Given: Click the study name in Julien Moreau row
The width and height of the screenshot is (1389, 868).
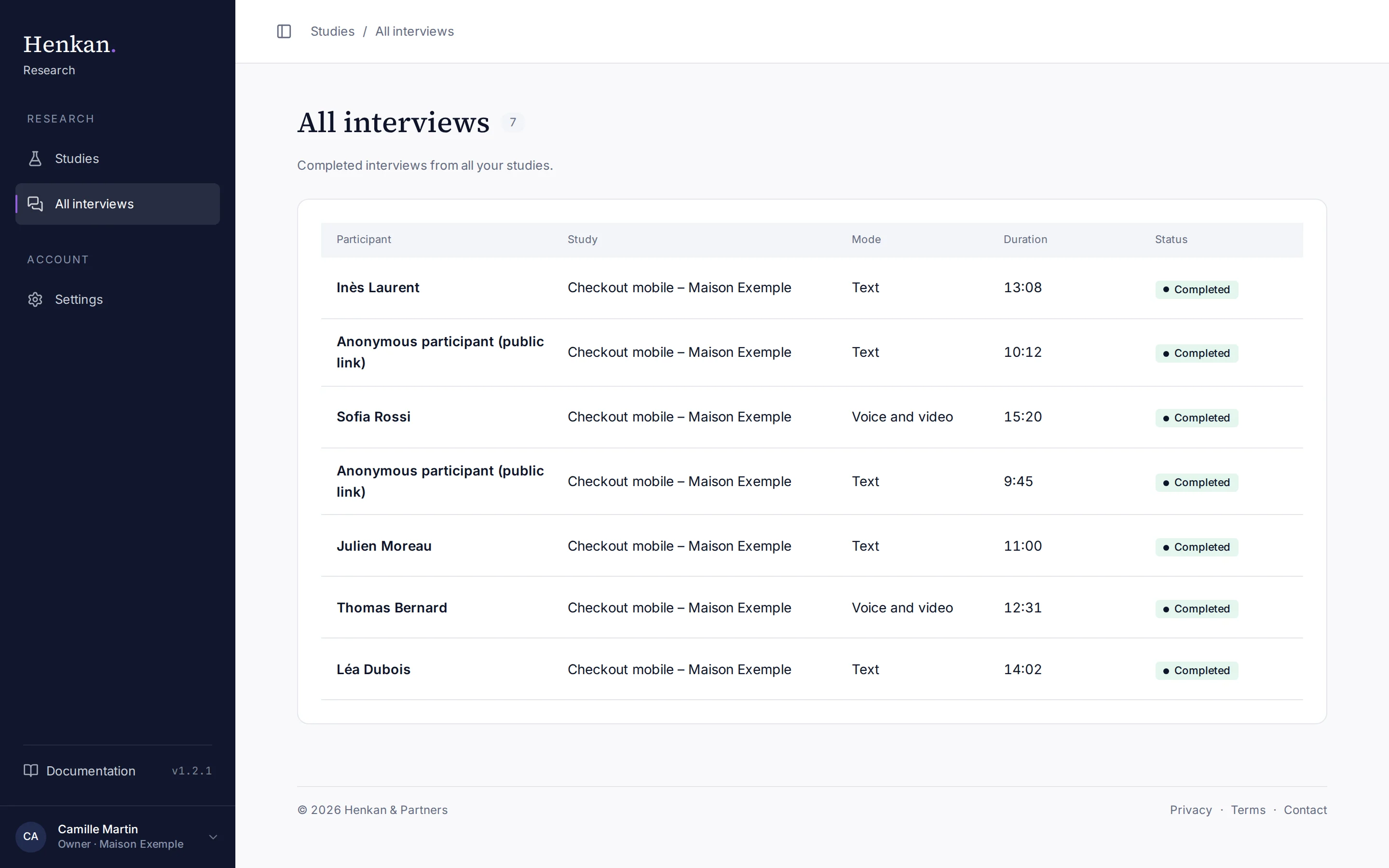Looking at the screenshot, I should [679, 546].
